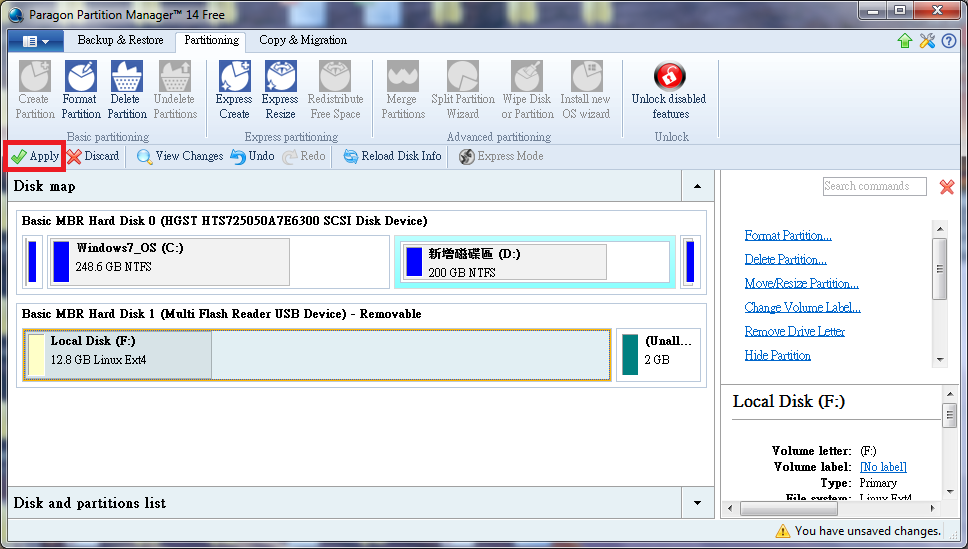The width and height of the screenshot is (968, 549).
Task: Click the Merge Partitions icon
Action: coord(403,90)
